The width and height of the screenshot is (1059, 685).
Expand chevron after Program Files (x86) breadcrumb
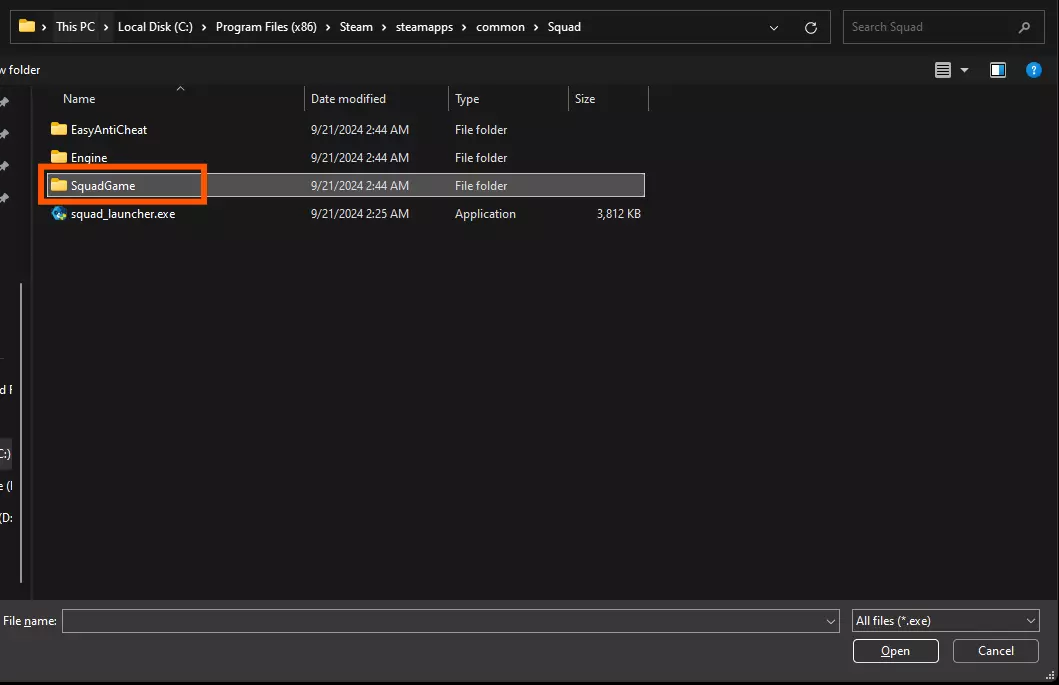coord(328,27)
